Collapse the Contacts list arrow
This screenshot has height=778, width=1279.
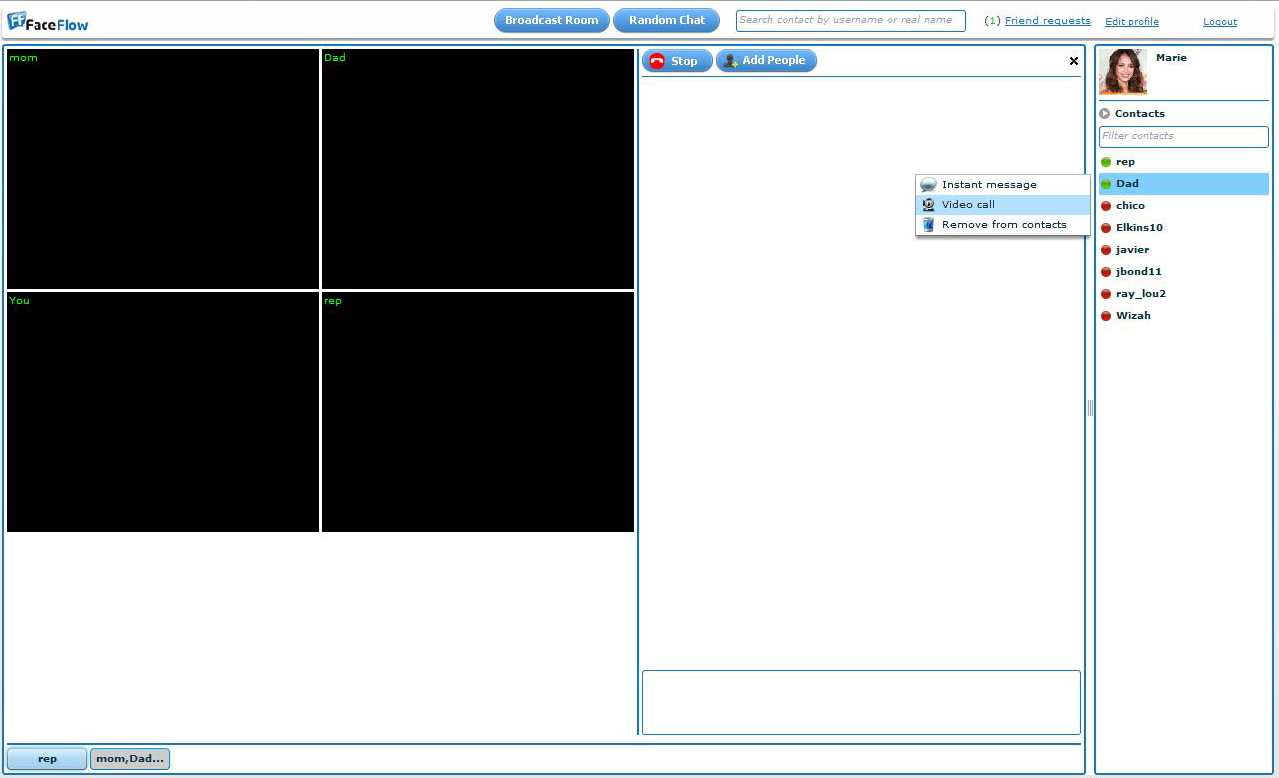[1105, 114]
